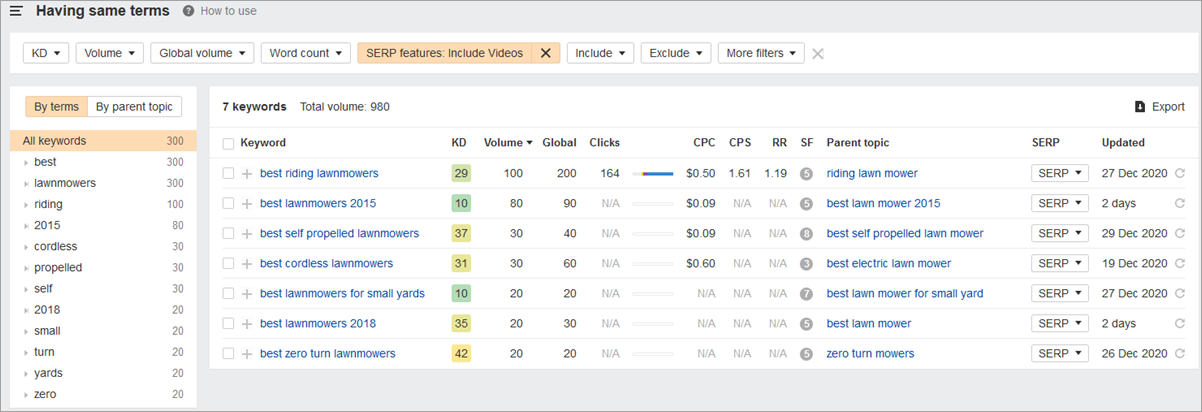Select the cordless term in the sidebar
This screenshot has height=412, width=1202.
[x=55, y=246]
